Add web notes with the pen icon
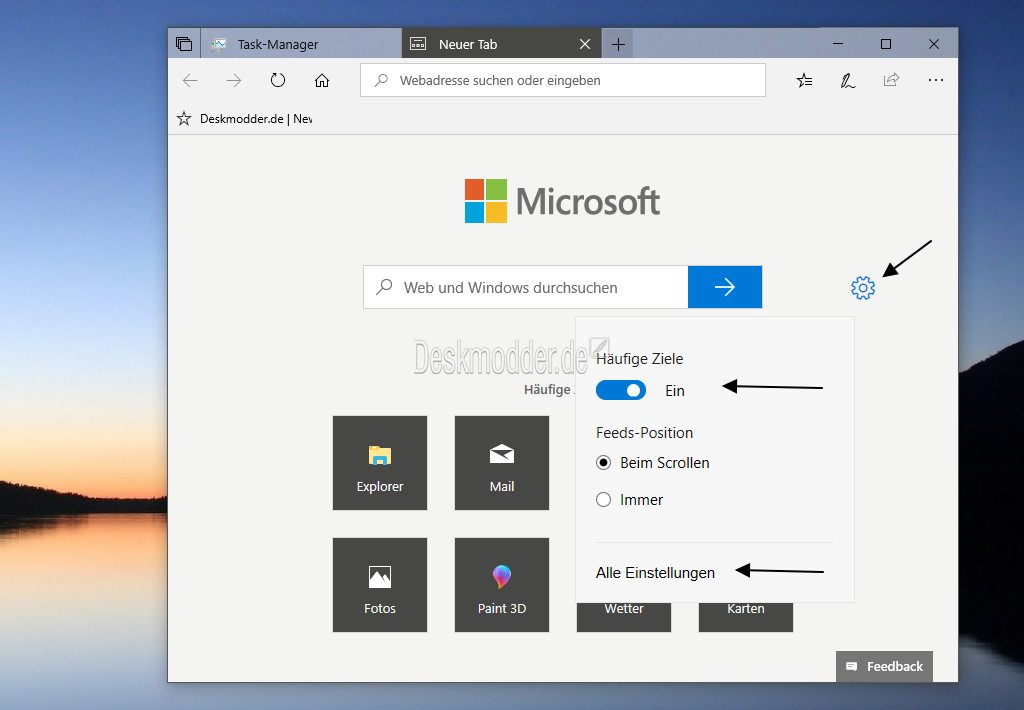 (x=848, y=80)
